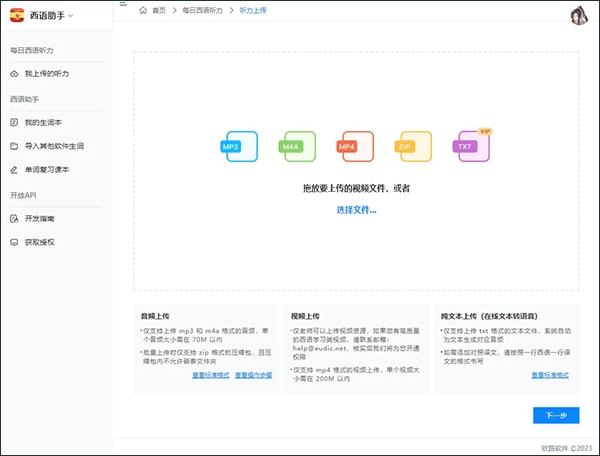Click the ZIP file format icon

click(406, 147)
